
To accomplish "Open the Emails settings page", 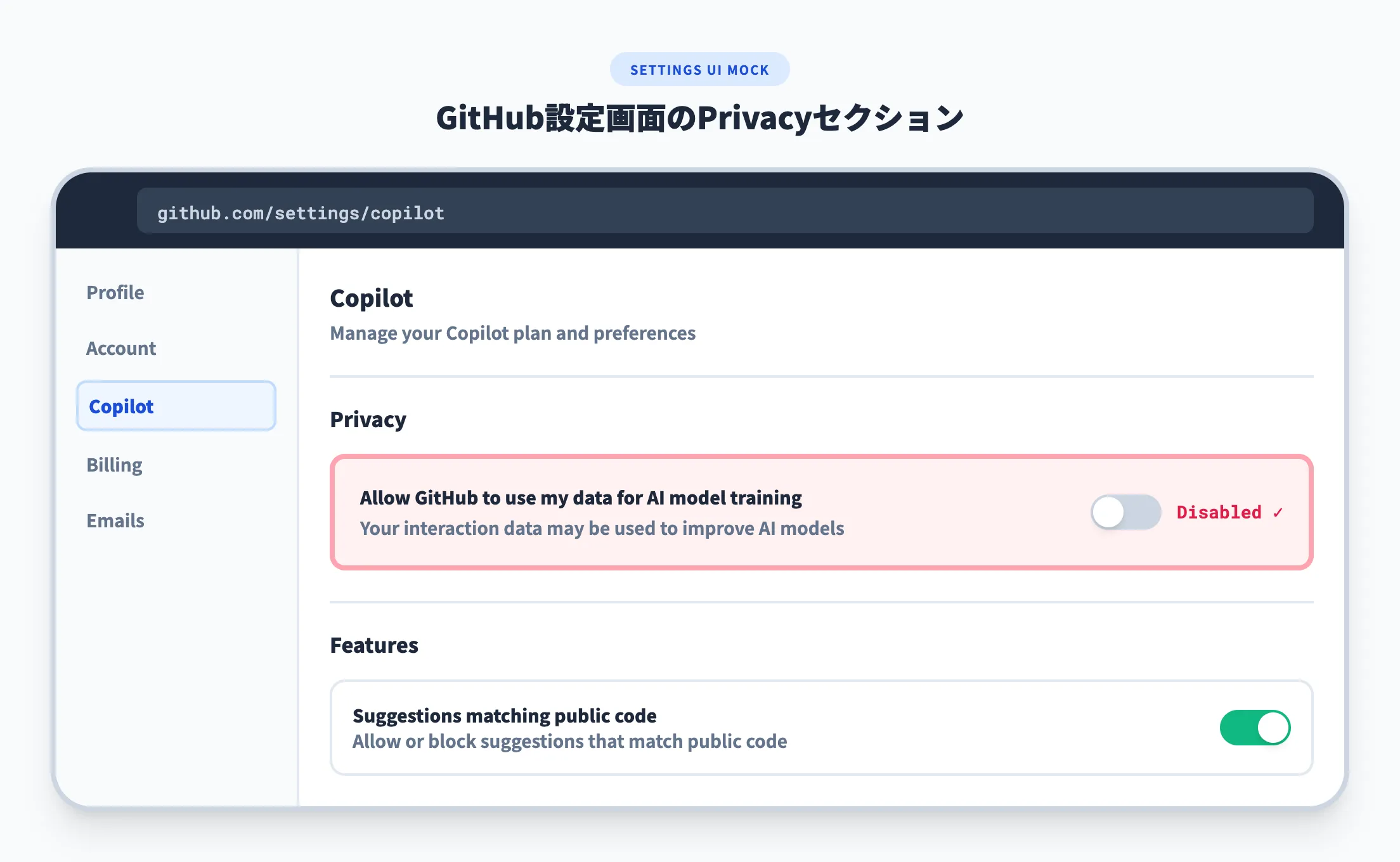I will point(115,520).
